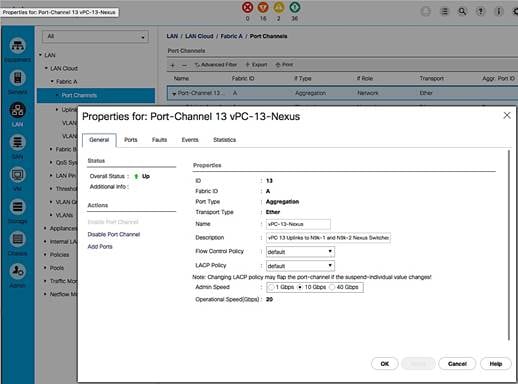Image resolution: width=518 pixels, height=384 pixels.
Task: Select Port Channels in navigation tree
Action: coord(96,95)
